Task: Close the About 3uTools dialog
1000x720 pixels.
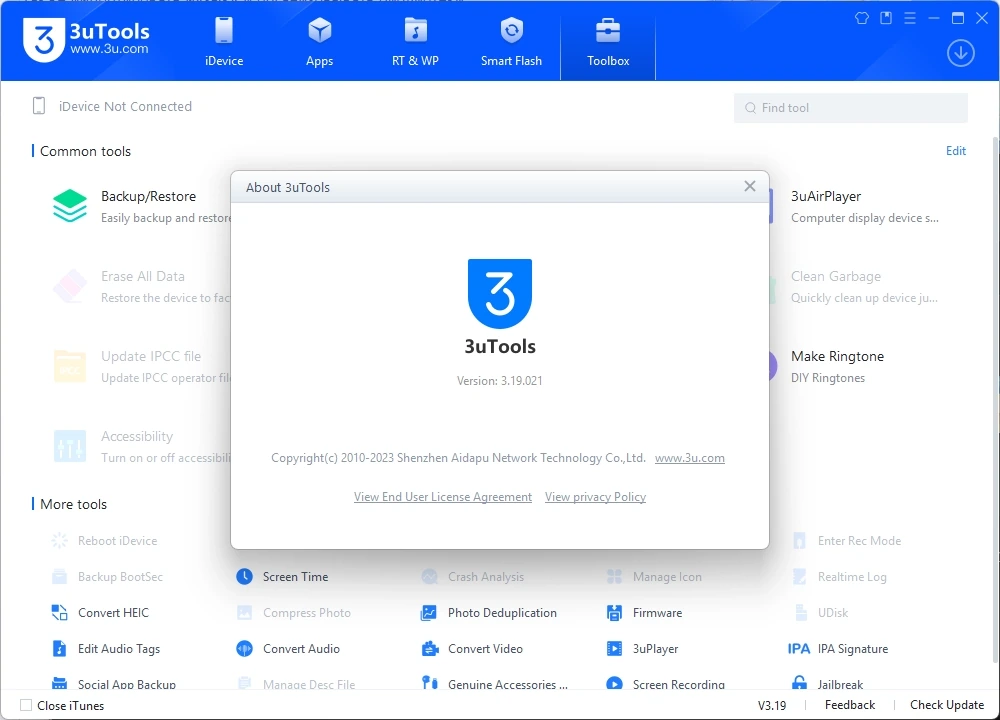Action: (x=750, y=186)
